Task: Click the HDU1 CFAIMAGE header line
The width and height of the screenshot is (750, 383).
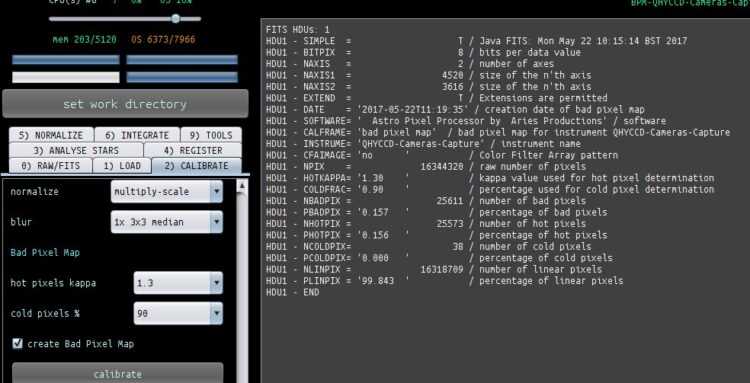Action: [x=441, y=155]
